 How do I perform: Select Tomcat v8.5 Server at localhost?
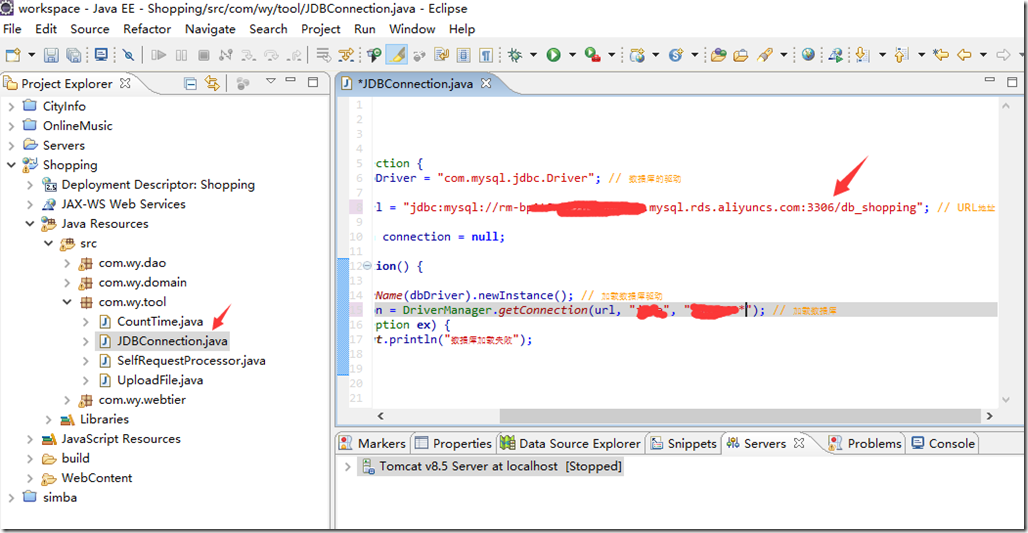pyautogui.click(x=492, y=467)
